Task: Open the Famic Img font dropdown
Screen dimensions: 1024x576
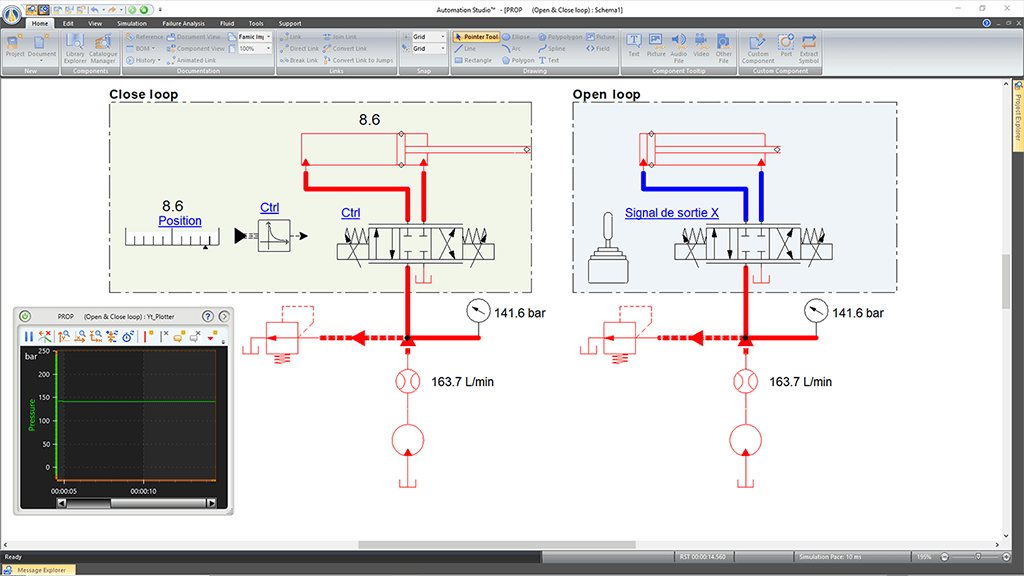Action: click(x=269, y=37)
